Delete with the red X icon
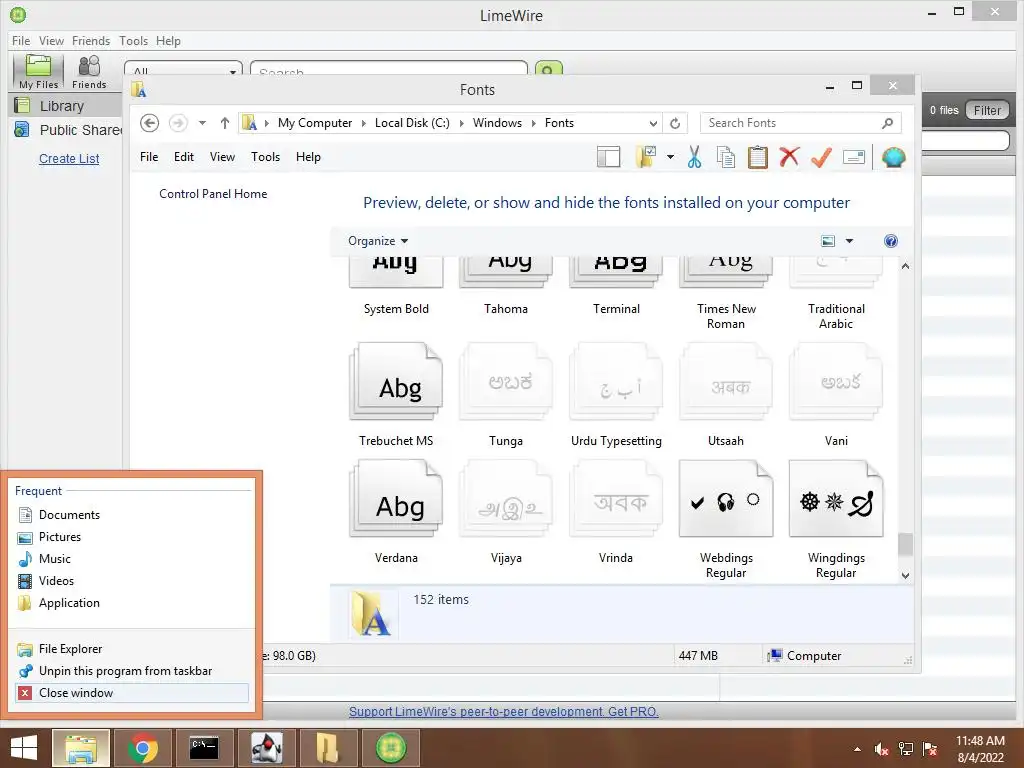 pos(790,157)
